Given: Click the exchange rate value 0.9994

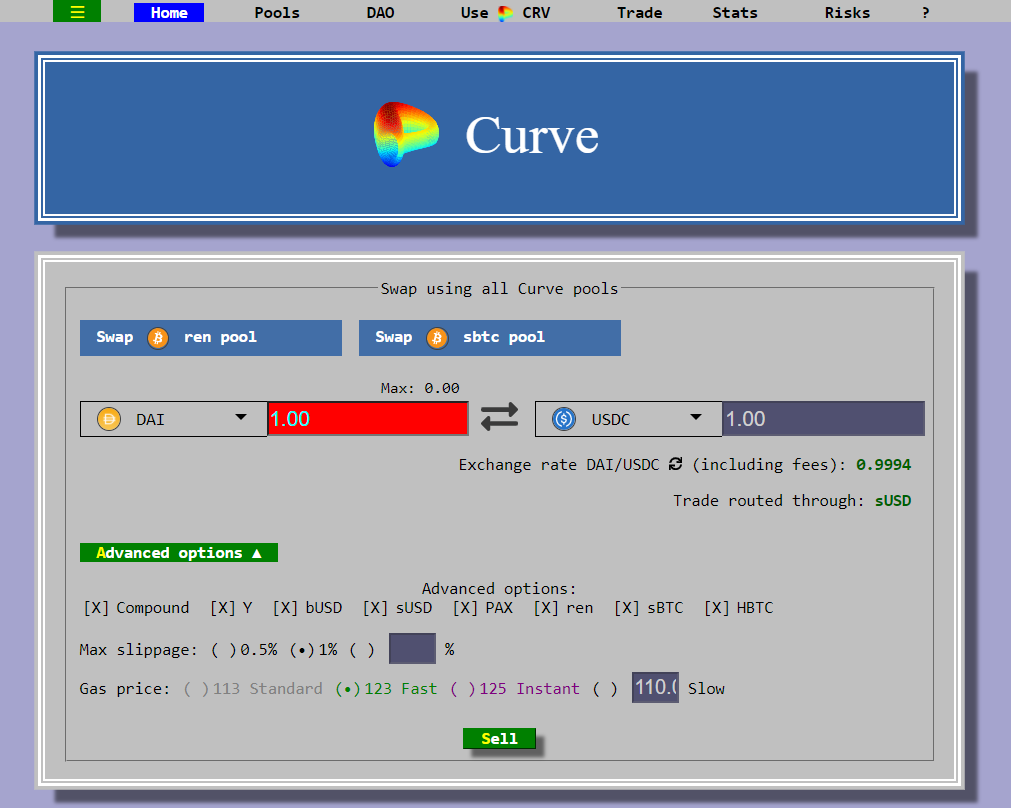Looking at the screenshot, I should pyautogui.click(x=883, y=464).
